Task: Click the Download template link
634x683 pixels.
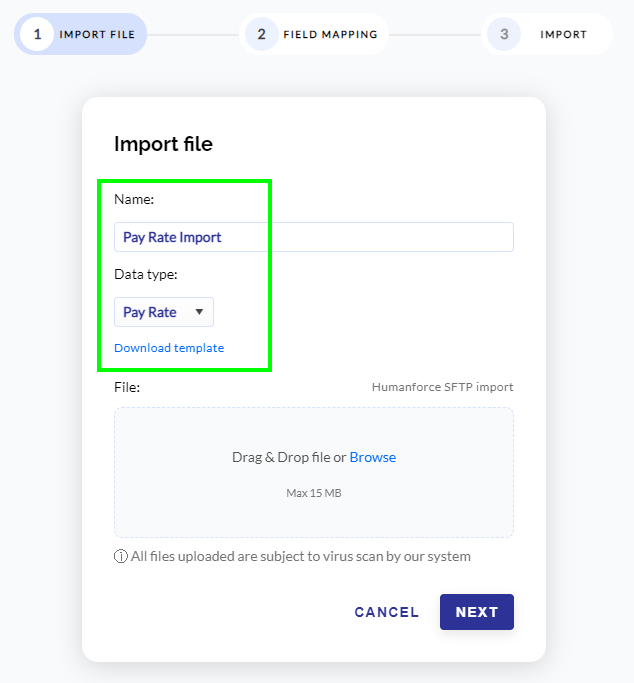Action: (x=169, y=348)
